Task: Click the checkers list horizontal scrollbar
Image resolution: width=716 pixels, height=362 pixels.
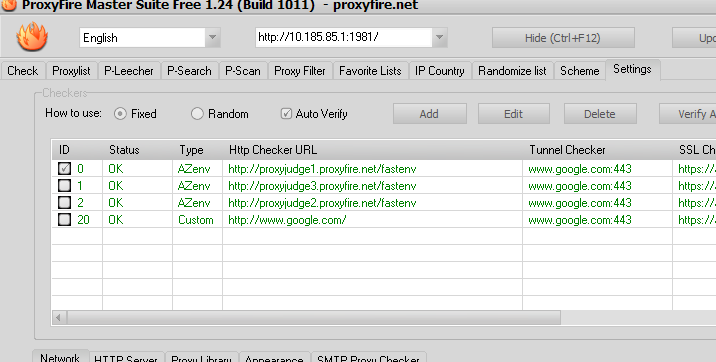Action: (314, 317)
